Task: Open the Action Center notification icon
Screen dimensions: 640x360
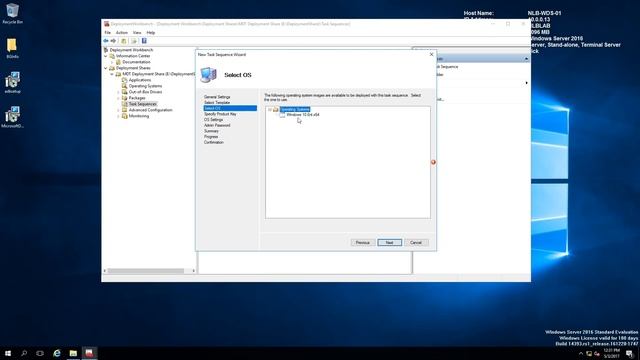Action: pyautogui.click(x=629, y=353)
